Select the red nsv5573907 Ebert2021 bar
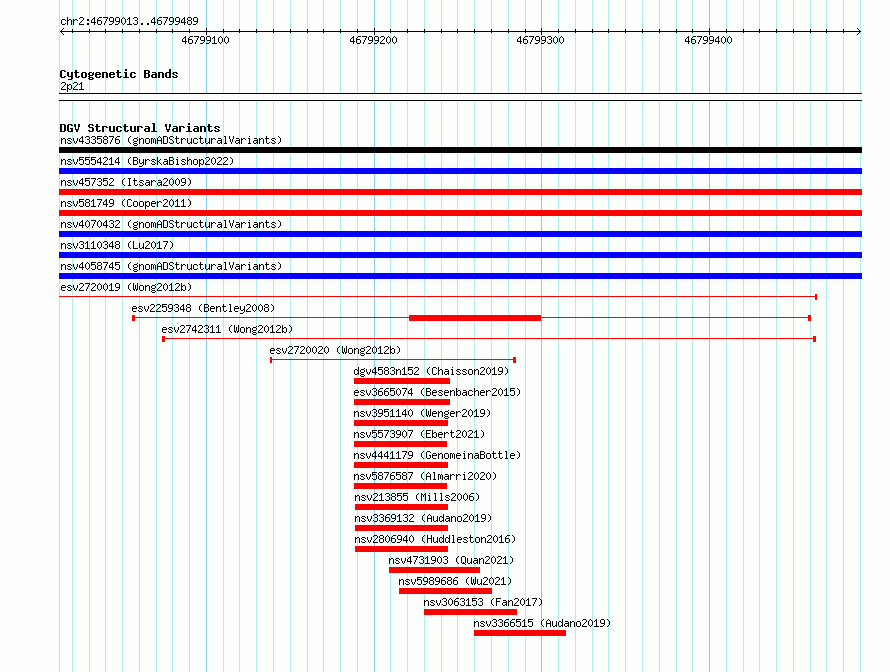This screenshot has width=890, height=672. tap(400, 444)
